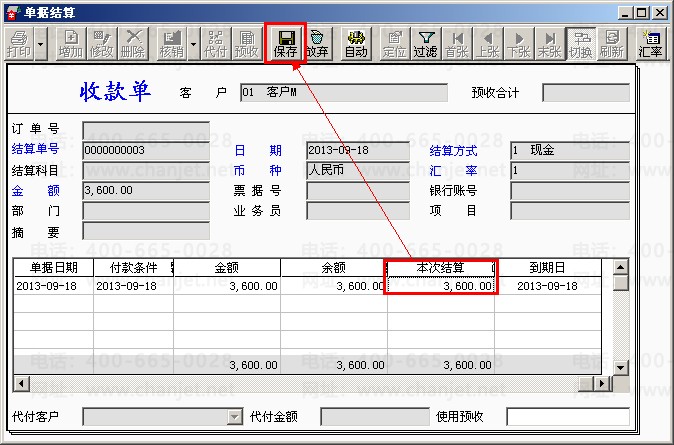This screenshot has width=674, height=445.
Task: Click the 代付金额 input field
Action: tap(375, 417)
